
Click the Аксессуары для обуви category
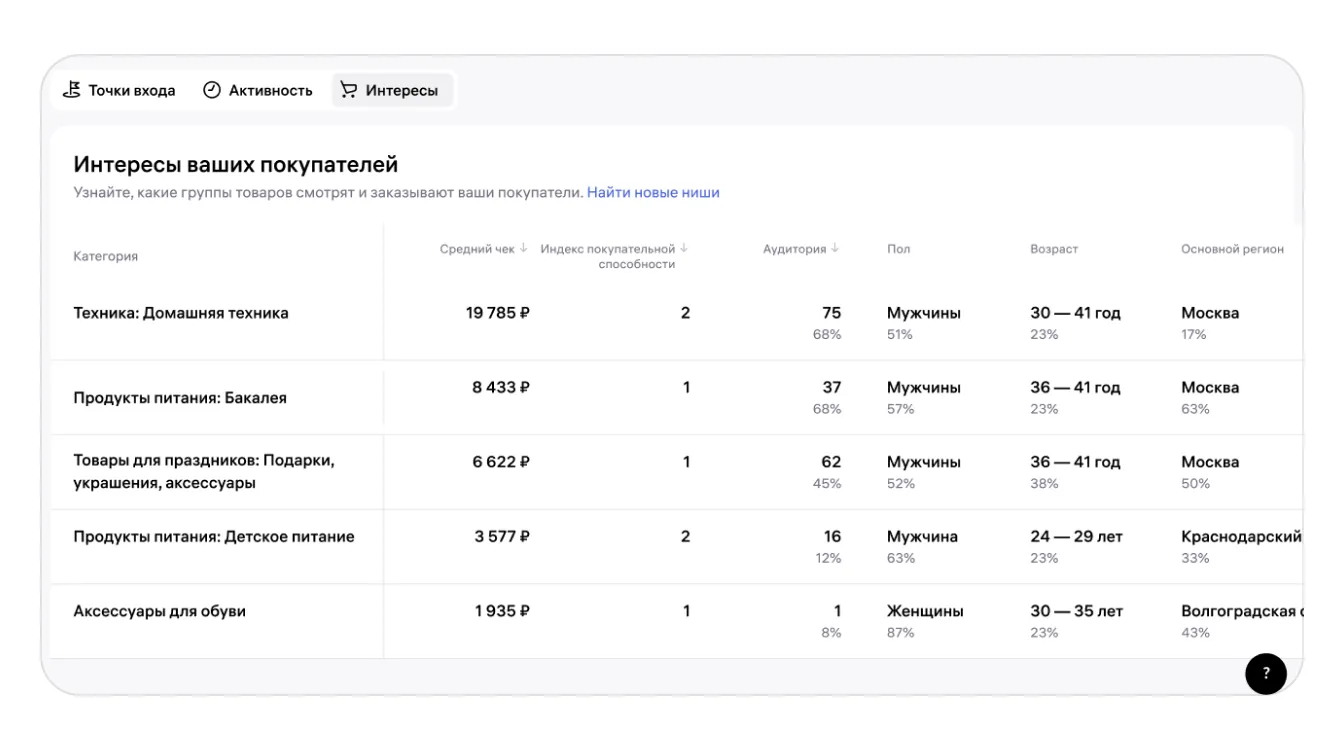click(x=159, y=611)
